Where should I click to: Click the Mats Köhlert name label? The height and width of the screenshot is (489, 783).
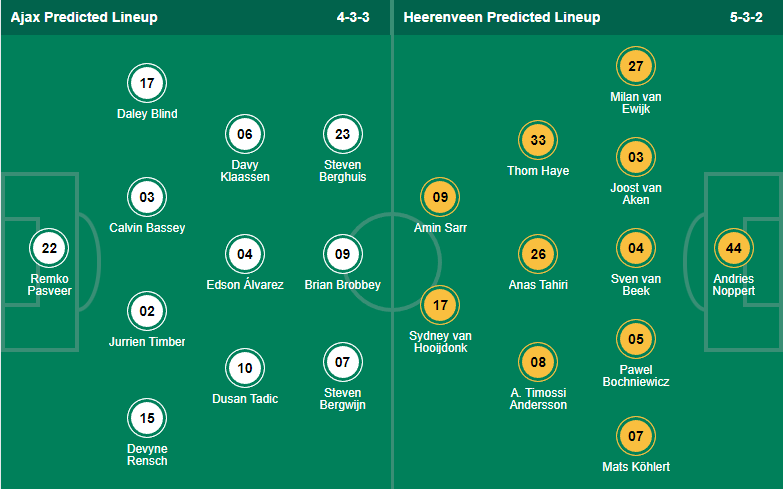point(636,467)
